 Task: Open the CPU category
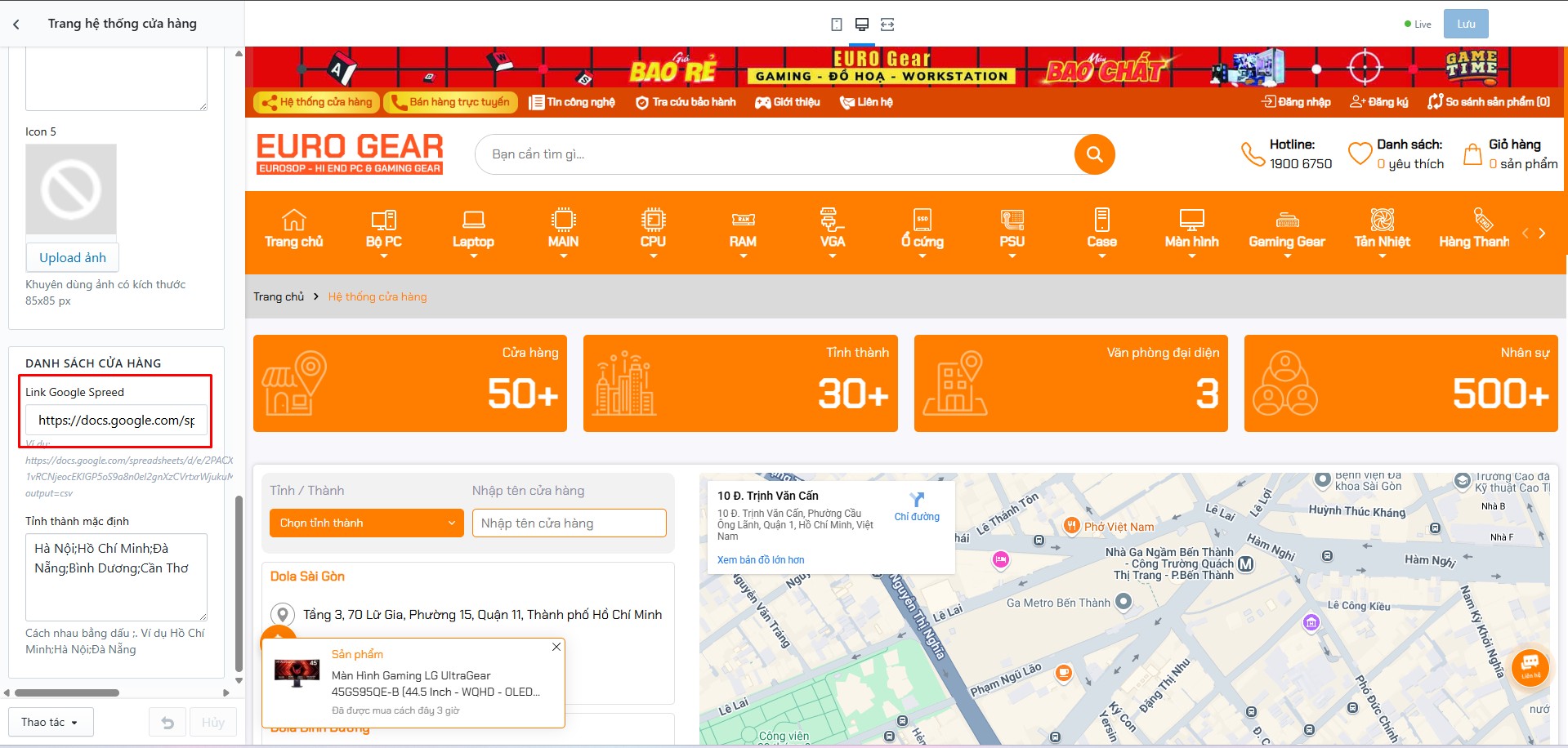click(654, 229)
